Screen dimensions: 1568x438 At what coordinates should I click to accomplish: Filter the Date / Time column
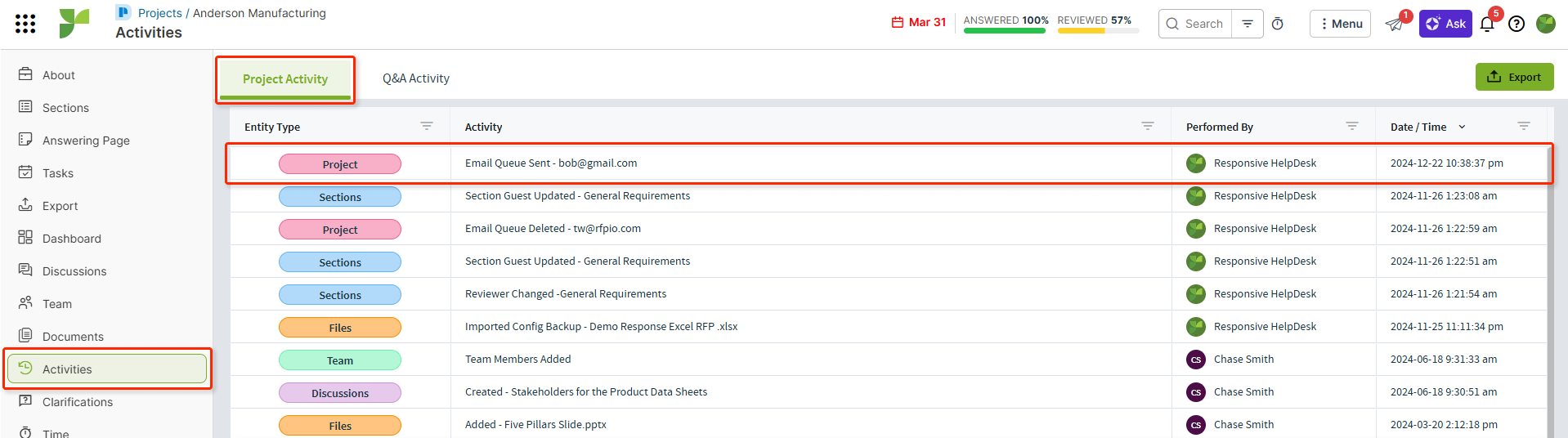tap(1524, 126)
